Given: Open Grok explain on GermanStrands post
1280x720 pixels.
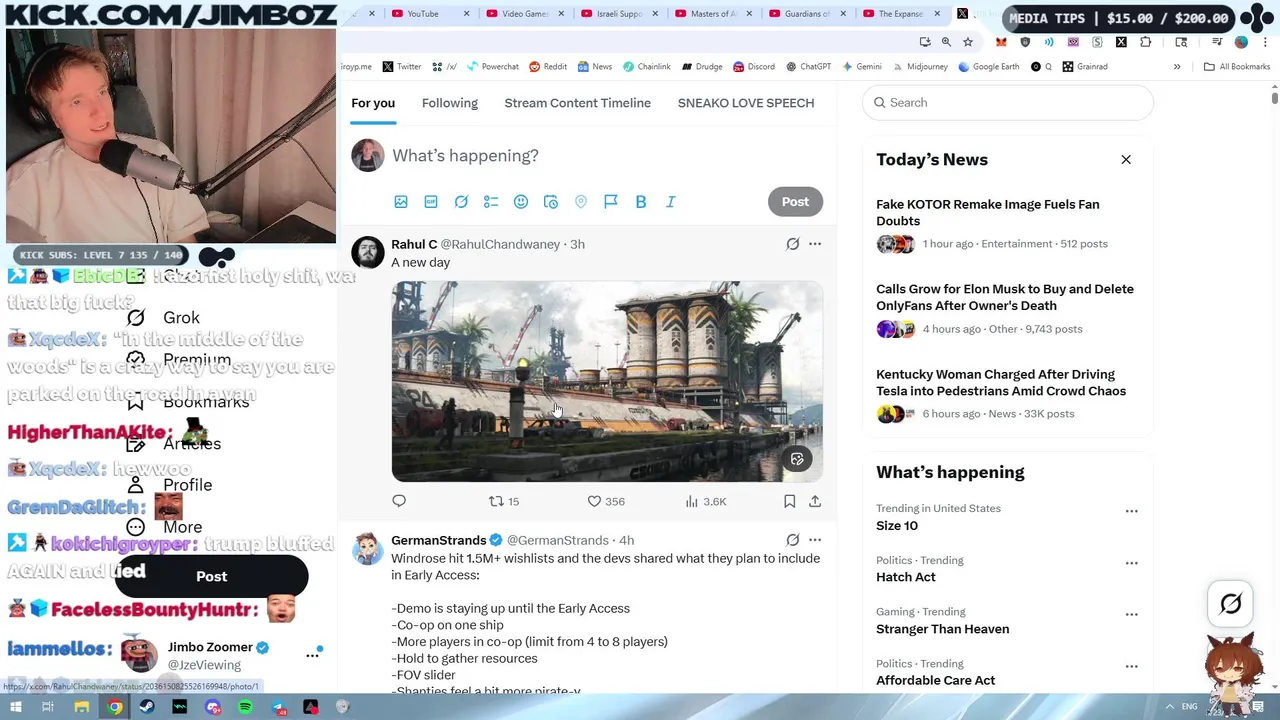Looking at the screenshot, I should click(x=793, y=540).
